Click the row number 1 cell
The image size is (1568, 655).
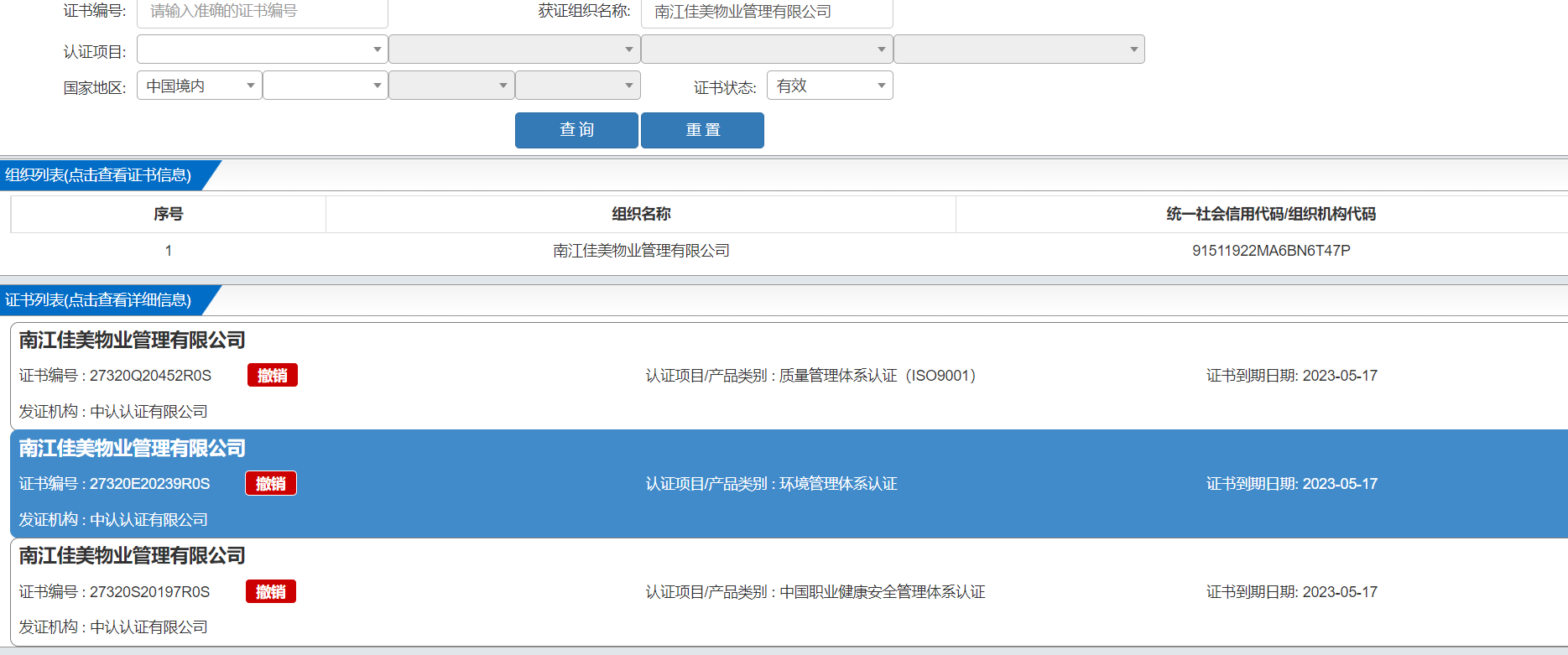pos(168,251)
